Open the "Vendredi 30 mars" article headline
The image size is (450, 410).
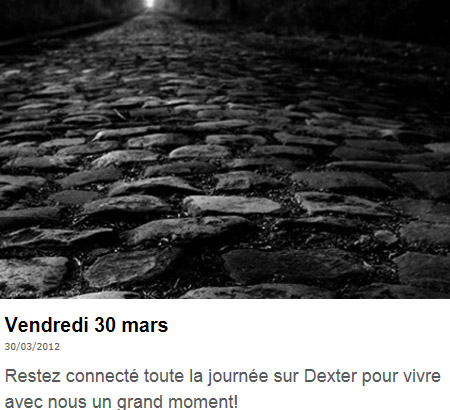pos(86,325)
